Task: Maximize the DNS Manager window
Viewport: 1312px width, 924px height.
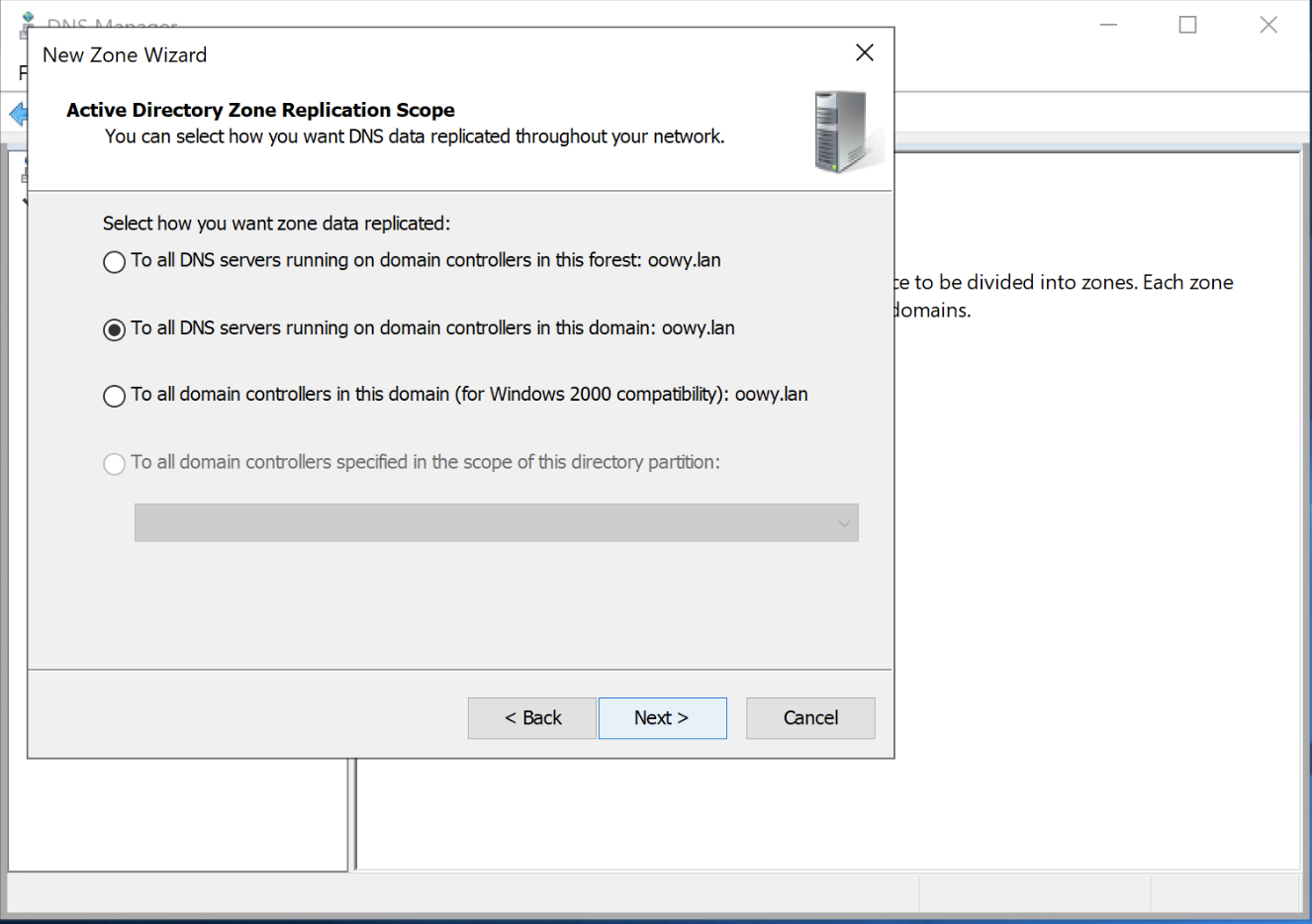Action: tap(1187, 25)
